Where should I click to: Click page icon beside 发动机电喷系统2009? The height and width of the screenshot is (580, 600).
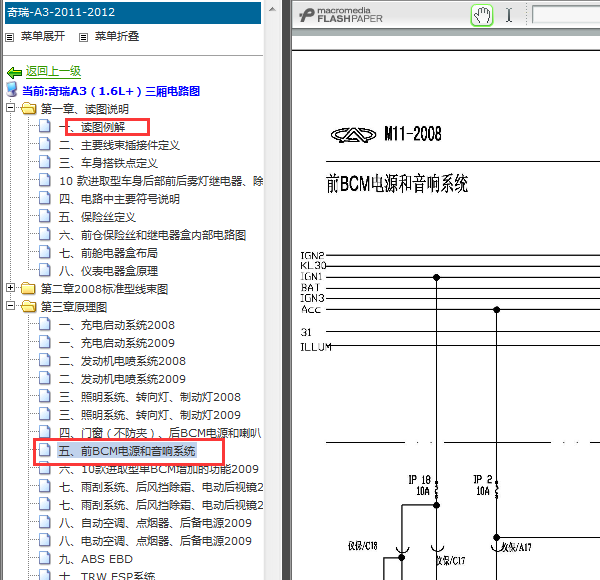tap(45, 378)
